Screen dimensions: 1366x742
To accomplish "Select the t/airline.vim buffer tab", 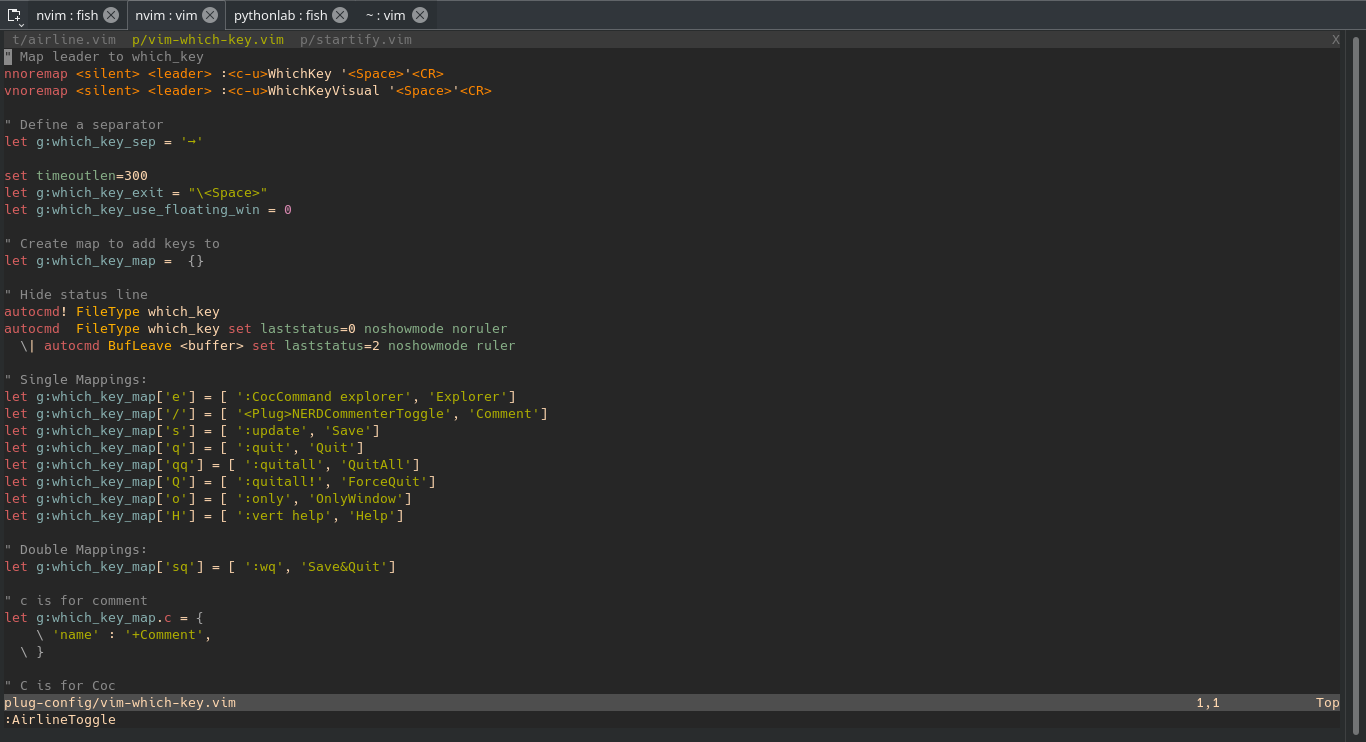I will point(63,39).
